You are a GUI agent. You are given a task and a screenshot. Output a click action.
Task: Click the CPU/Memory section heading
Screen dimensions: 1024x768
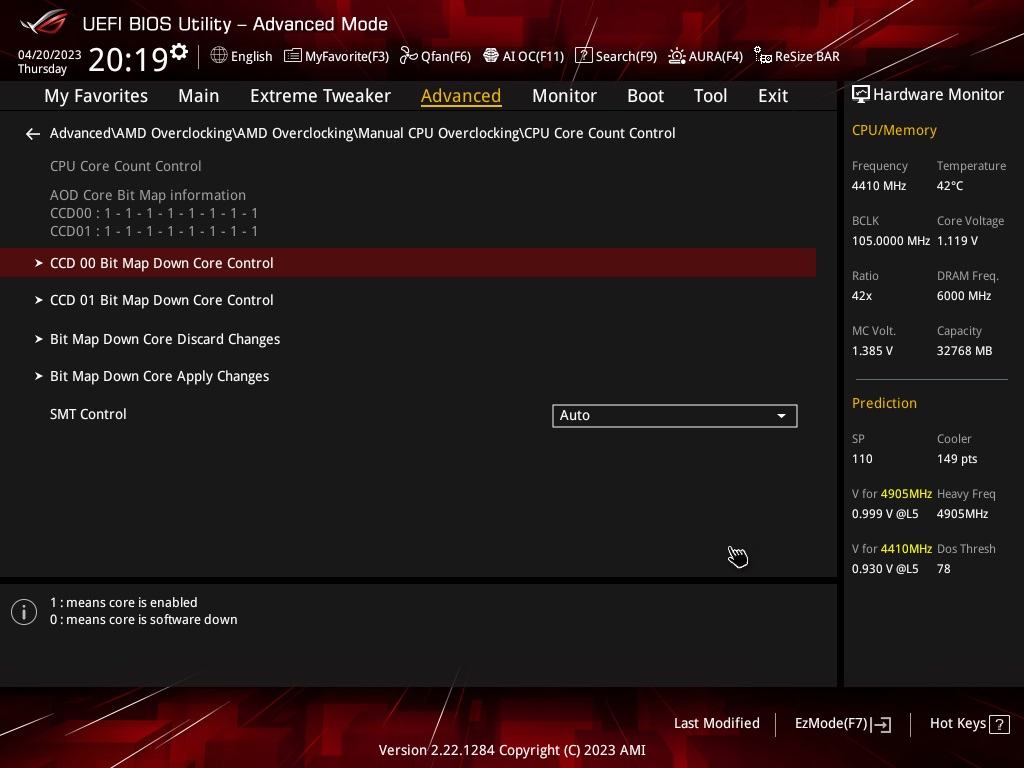pos(894,130)
